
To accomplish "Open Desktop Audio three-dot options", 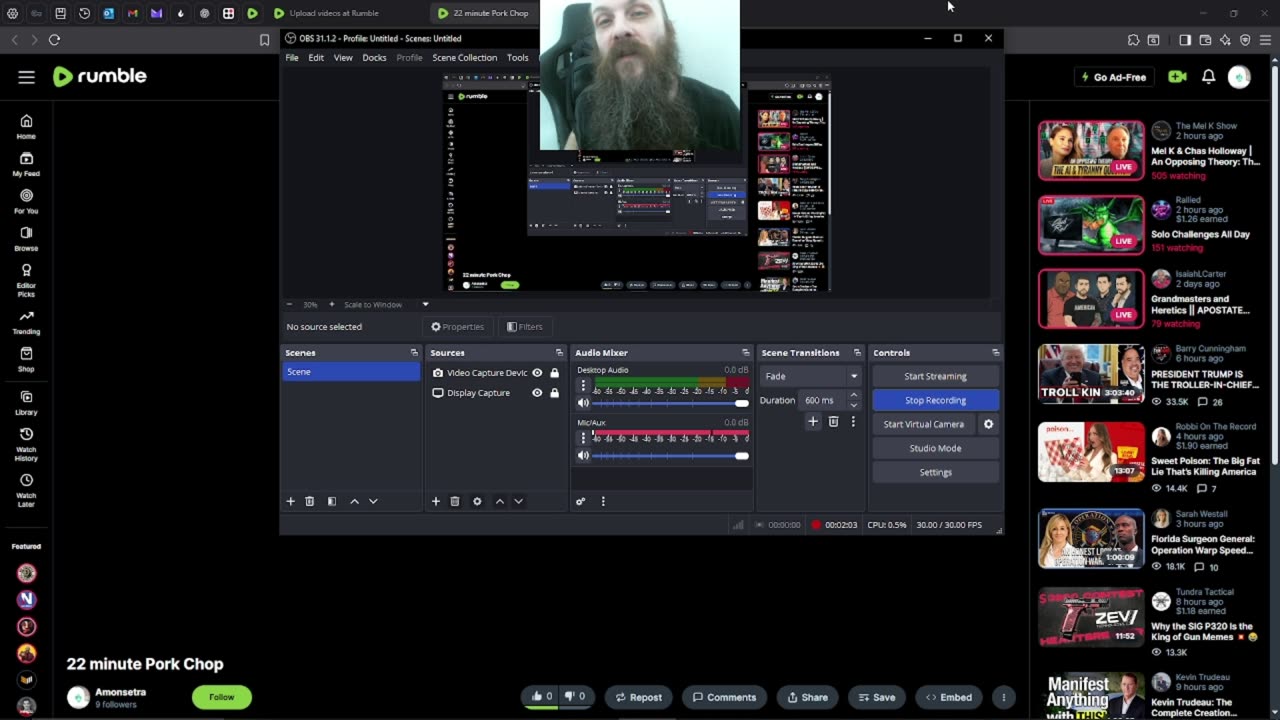I will (583, 385).
